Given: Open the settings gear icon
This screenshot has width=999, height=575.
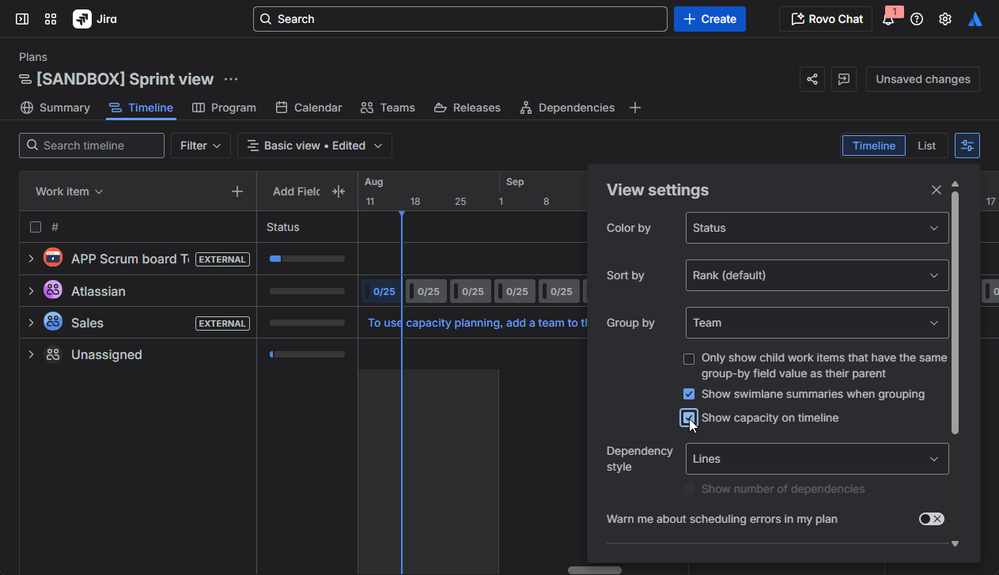Looking at the screenshot, I should tap(944, 19).
